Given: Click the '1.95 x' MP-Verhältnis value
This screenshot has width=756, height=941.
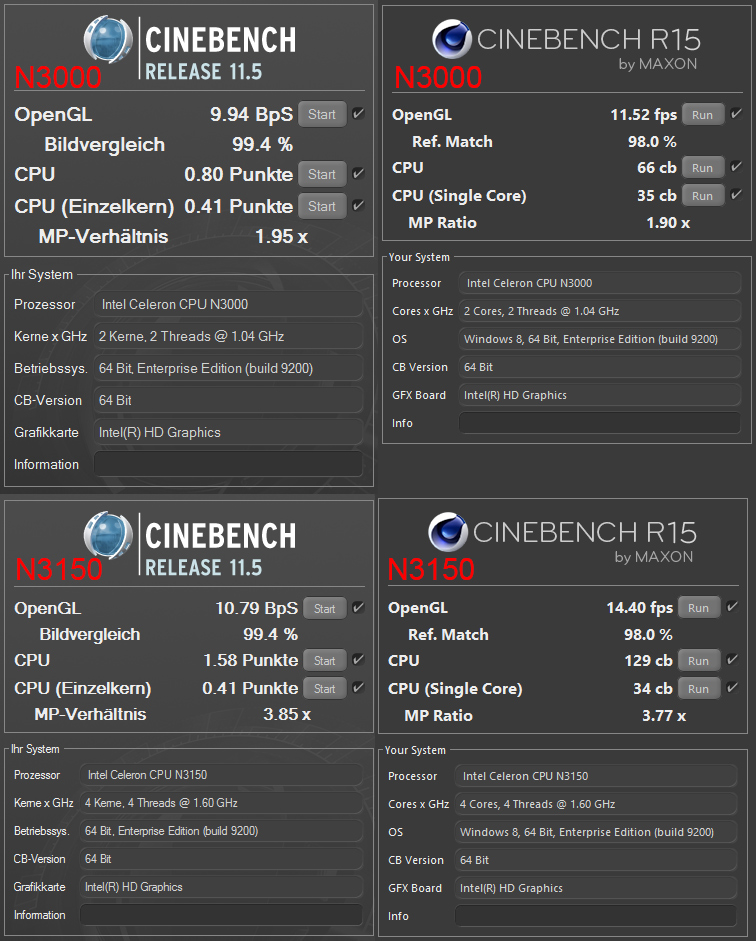Looking at the screenshot, I should click(x=281, y=236).
